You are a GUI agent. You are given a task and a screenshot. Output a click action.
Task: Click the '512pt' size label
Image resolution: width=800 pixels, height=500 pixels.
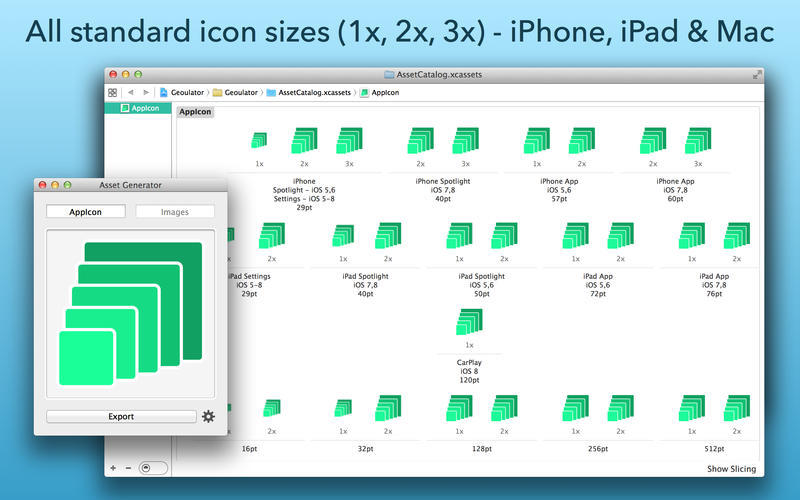tap(714, 448)
